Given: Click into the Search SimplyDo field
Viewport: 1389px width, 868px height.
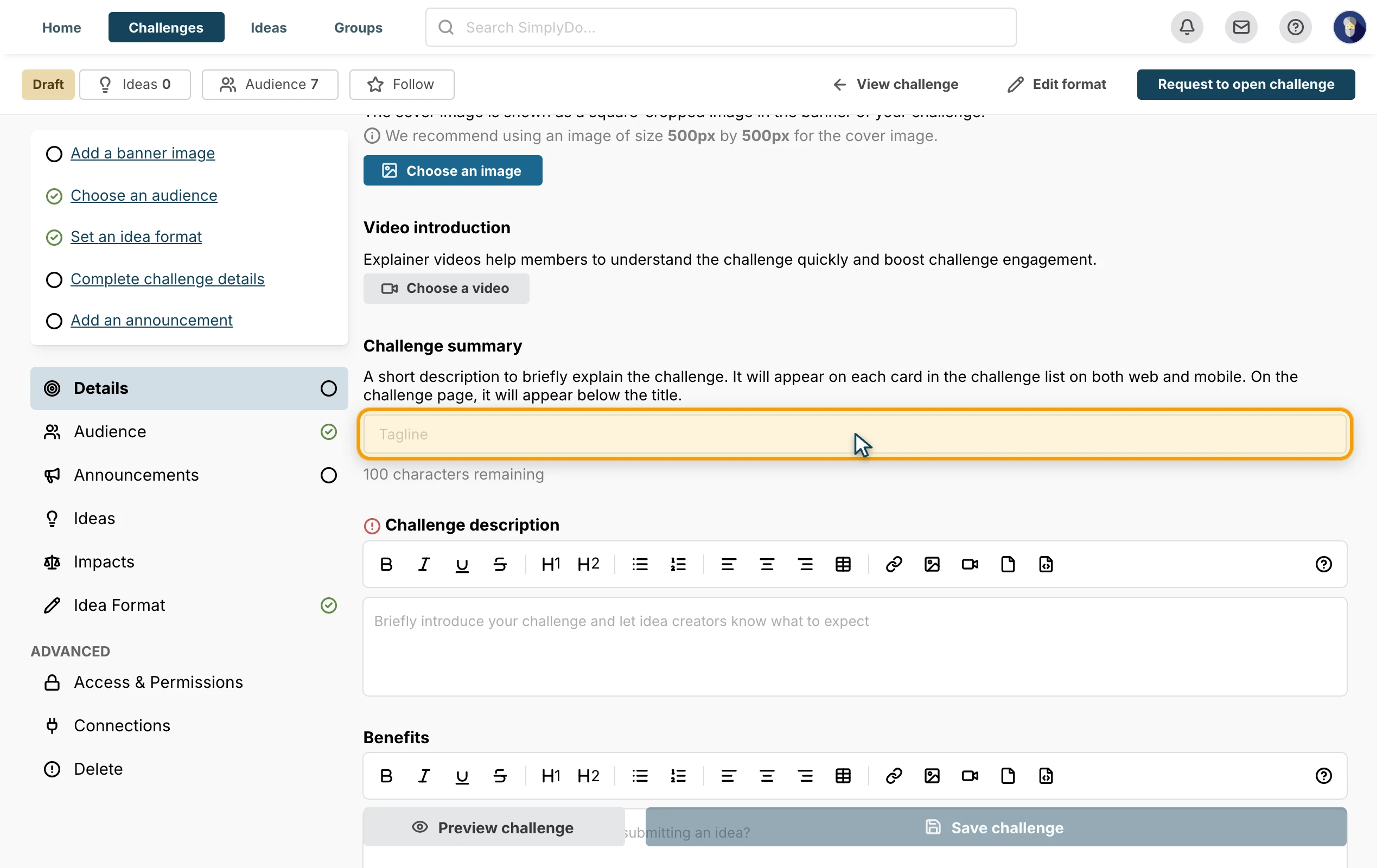Looking at the screenshot, I should 721,27.
